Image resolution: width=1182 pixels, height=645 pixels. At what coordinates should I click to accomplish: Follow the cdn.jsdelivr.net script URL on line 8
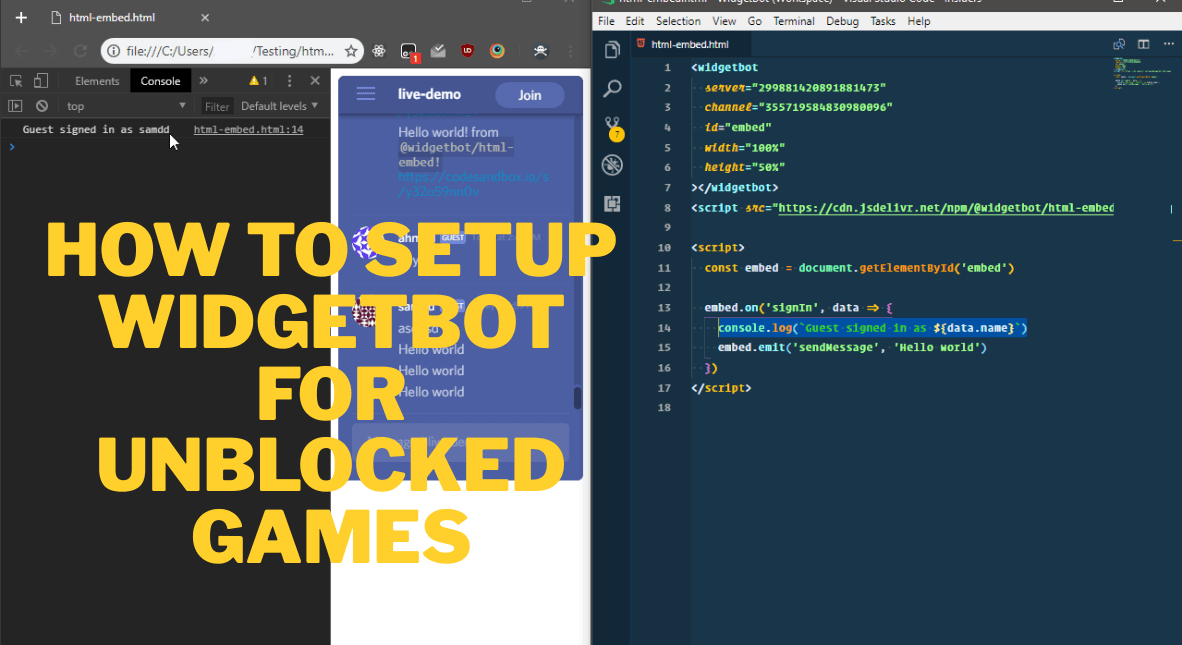(x=945, y=208)
